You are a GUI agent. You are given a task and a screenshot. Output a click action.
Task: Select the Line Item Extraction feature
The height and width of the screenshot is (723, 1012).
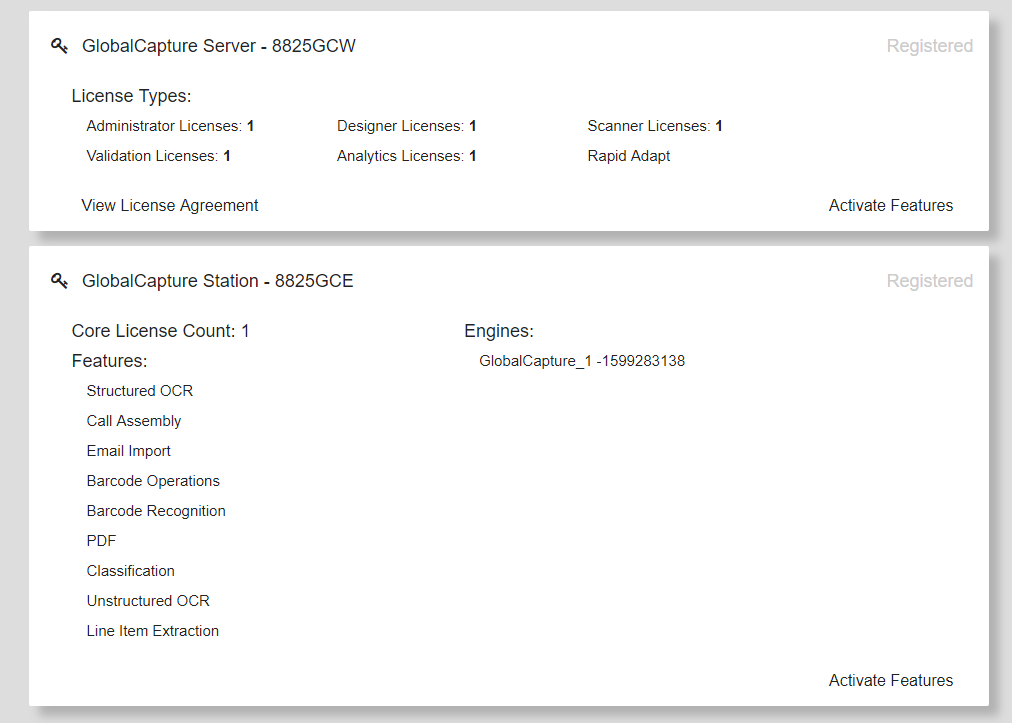click(152, 631)
